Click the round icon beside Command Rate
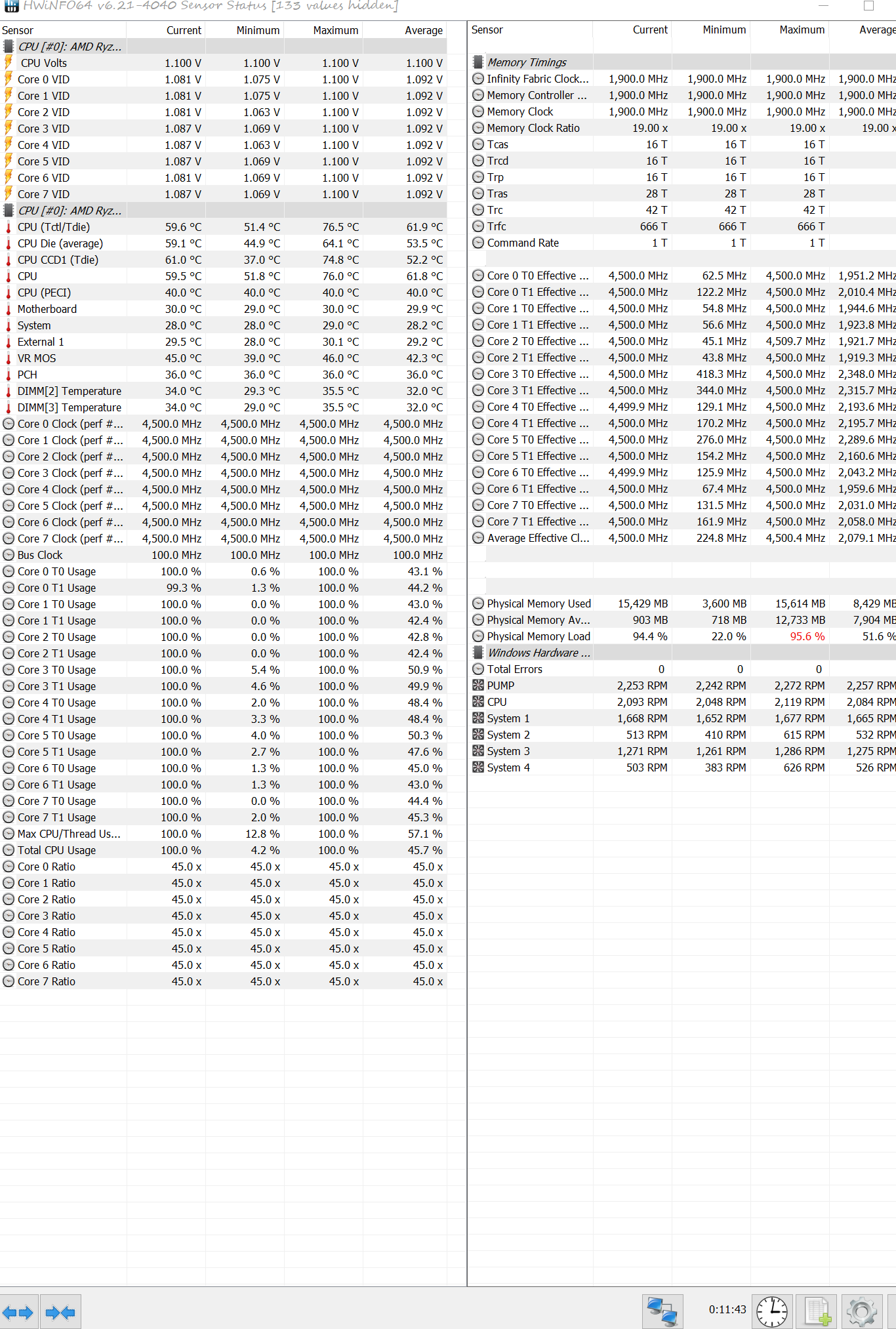 pyautogui.click(x=478, y=243)
